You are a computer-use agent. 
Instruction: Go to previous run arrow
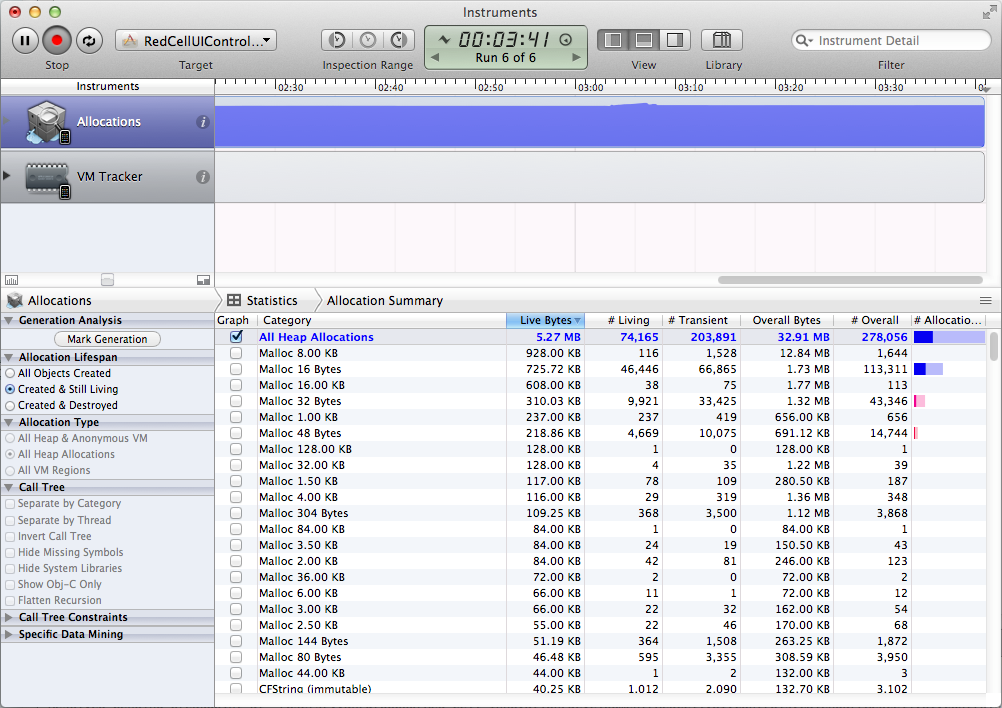click(x=435, y=58)
